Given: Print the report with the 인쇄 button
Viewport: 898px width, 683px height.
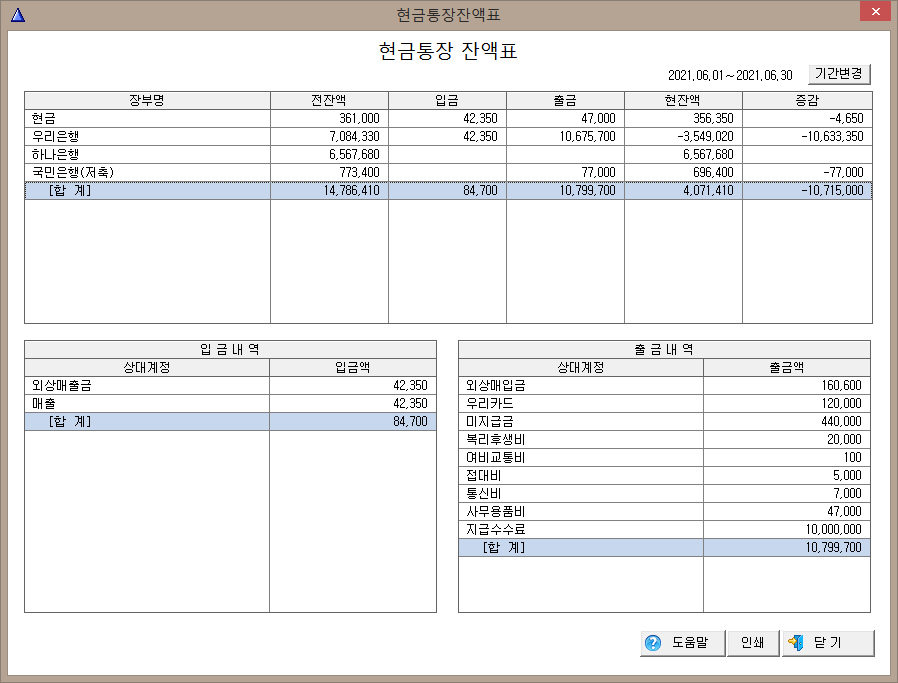Looking at the screenshot, I should 753,643.
